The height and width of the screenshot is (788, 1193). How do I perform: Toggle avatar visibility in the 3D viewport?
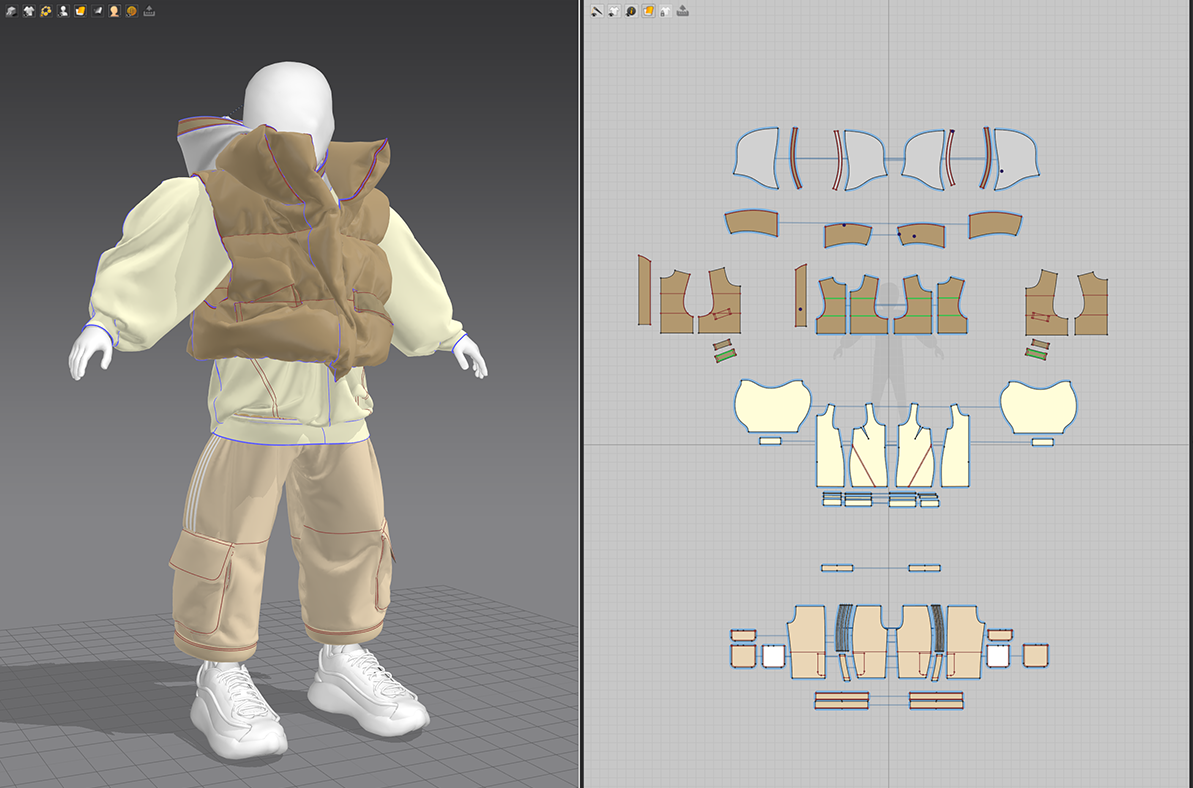[63, 11]
